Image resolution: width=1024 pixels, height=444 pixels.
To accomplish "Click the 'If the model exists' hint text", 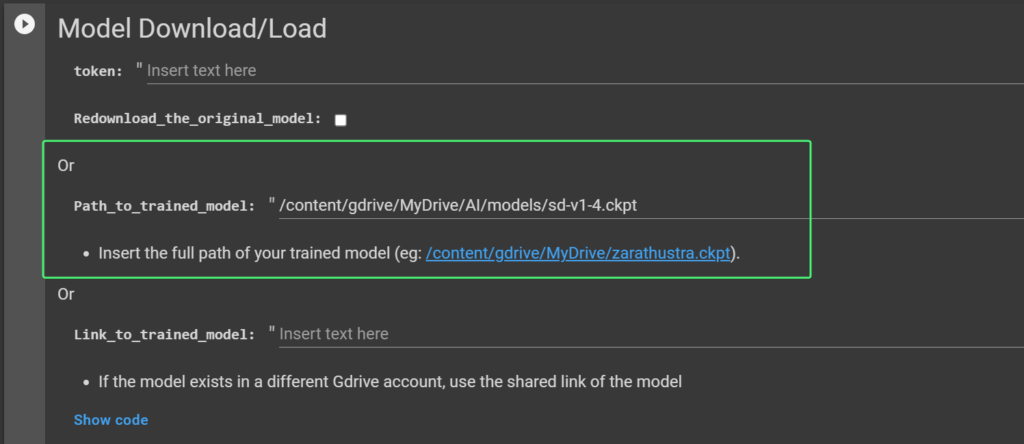I will point(390,381).
